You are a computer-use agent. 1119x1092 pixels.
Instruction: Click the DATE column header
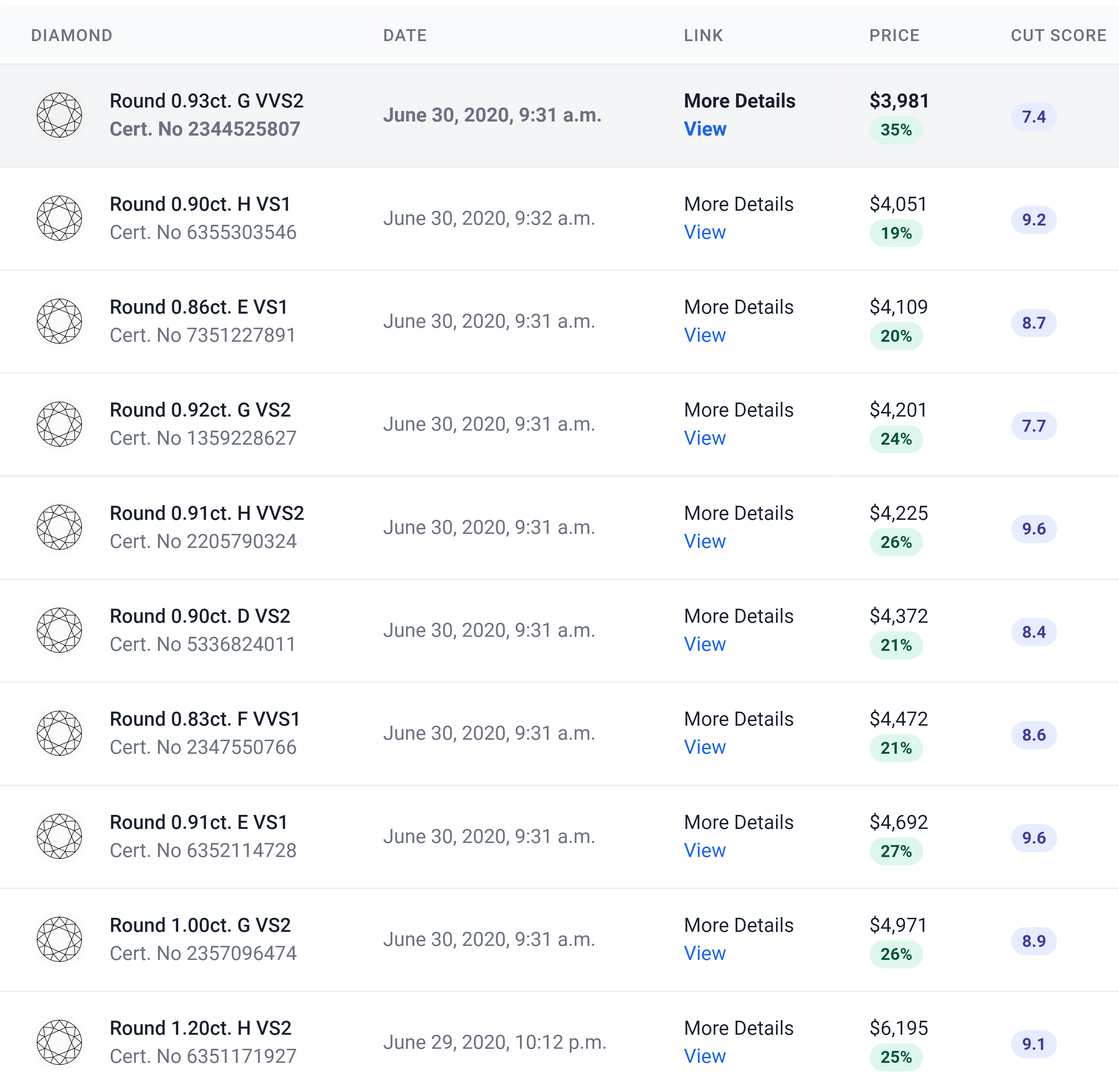pos(405,35)
